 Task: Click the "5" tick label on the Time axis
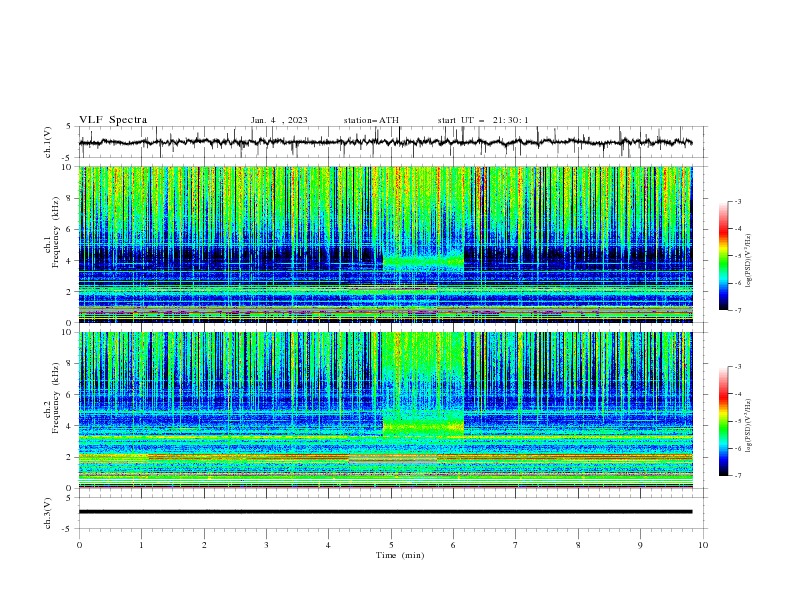pos(391,545)
